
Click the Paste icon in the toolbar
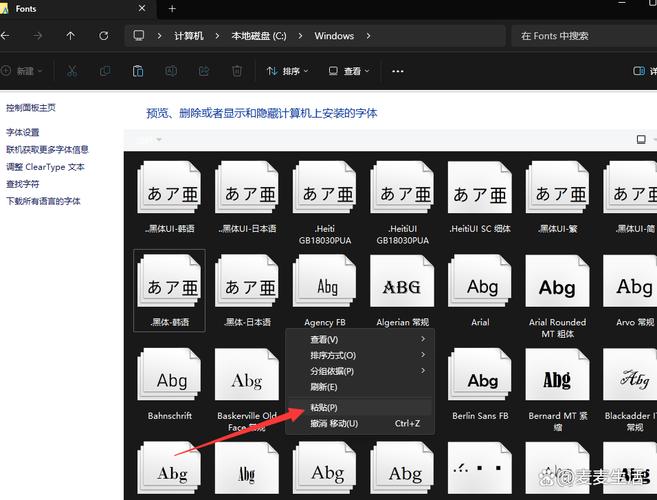(x=138, y=72)
